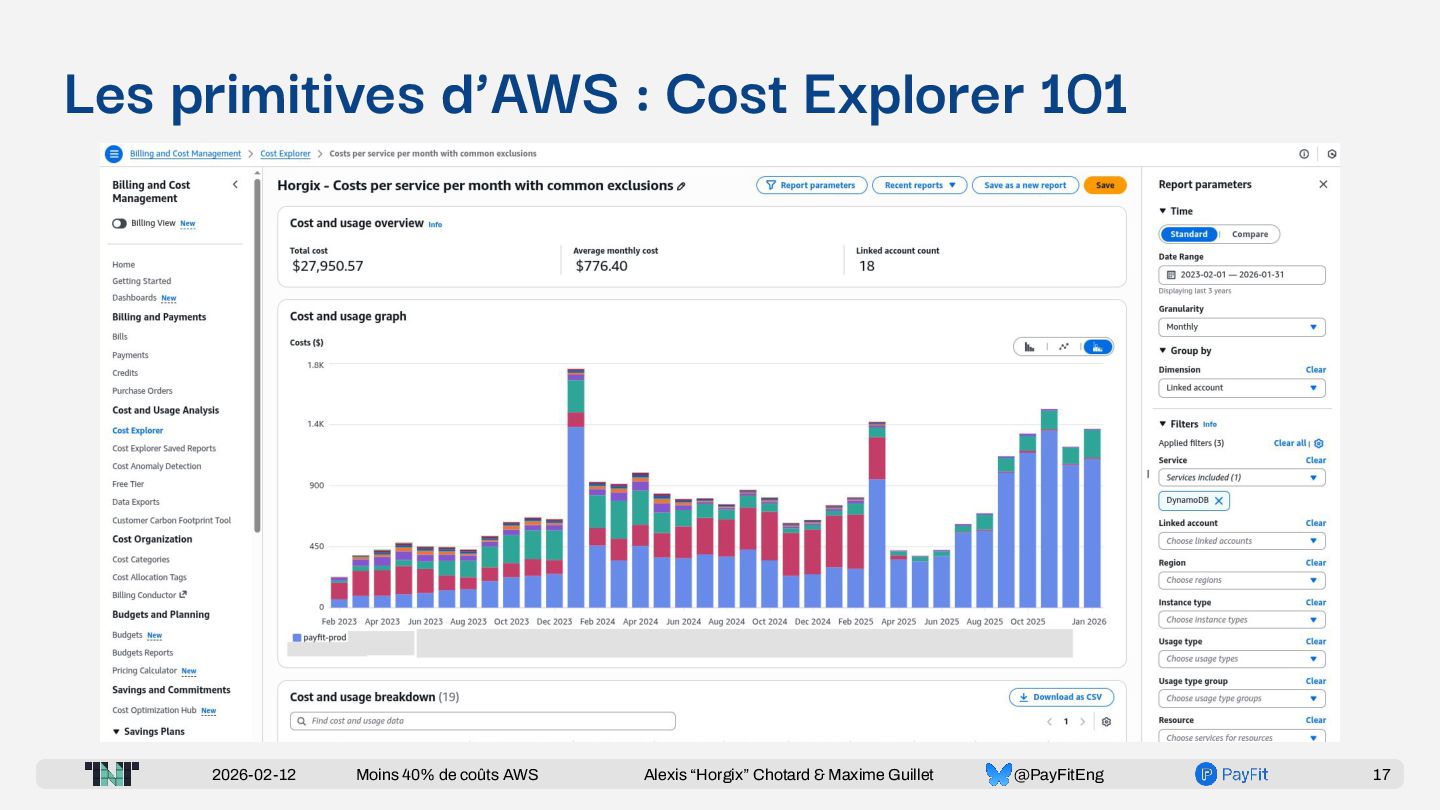Clear the Region filter

pyautogui.click(x=1316, y=563)
